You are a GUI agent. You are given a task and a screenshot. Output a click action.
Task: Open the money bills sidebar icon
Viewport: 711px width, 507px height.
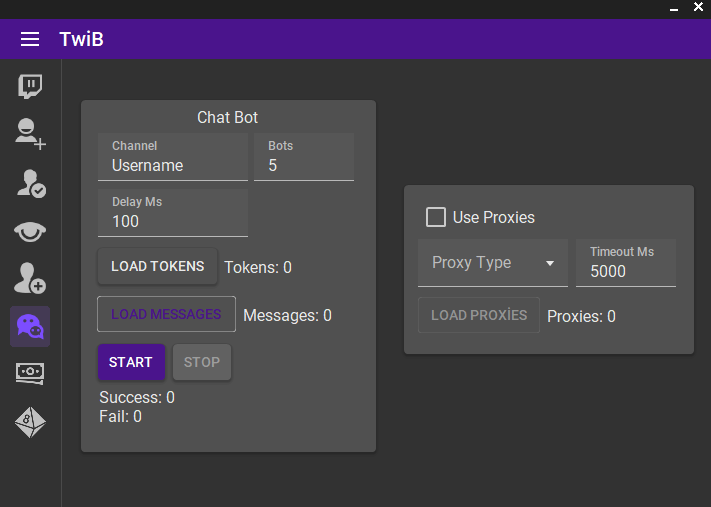[30, 374]
